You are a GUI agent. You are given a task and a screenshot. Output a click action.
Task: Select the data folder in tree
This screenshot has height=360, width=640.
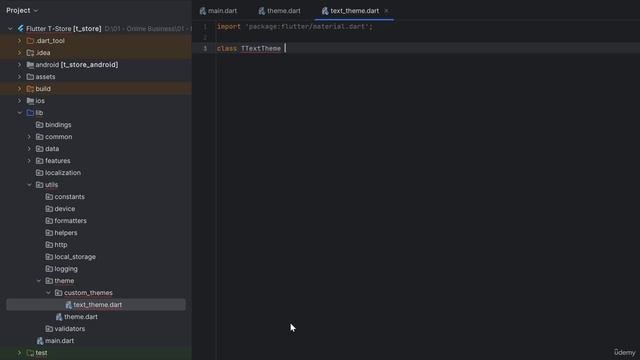(x=52, y=149)
